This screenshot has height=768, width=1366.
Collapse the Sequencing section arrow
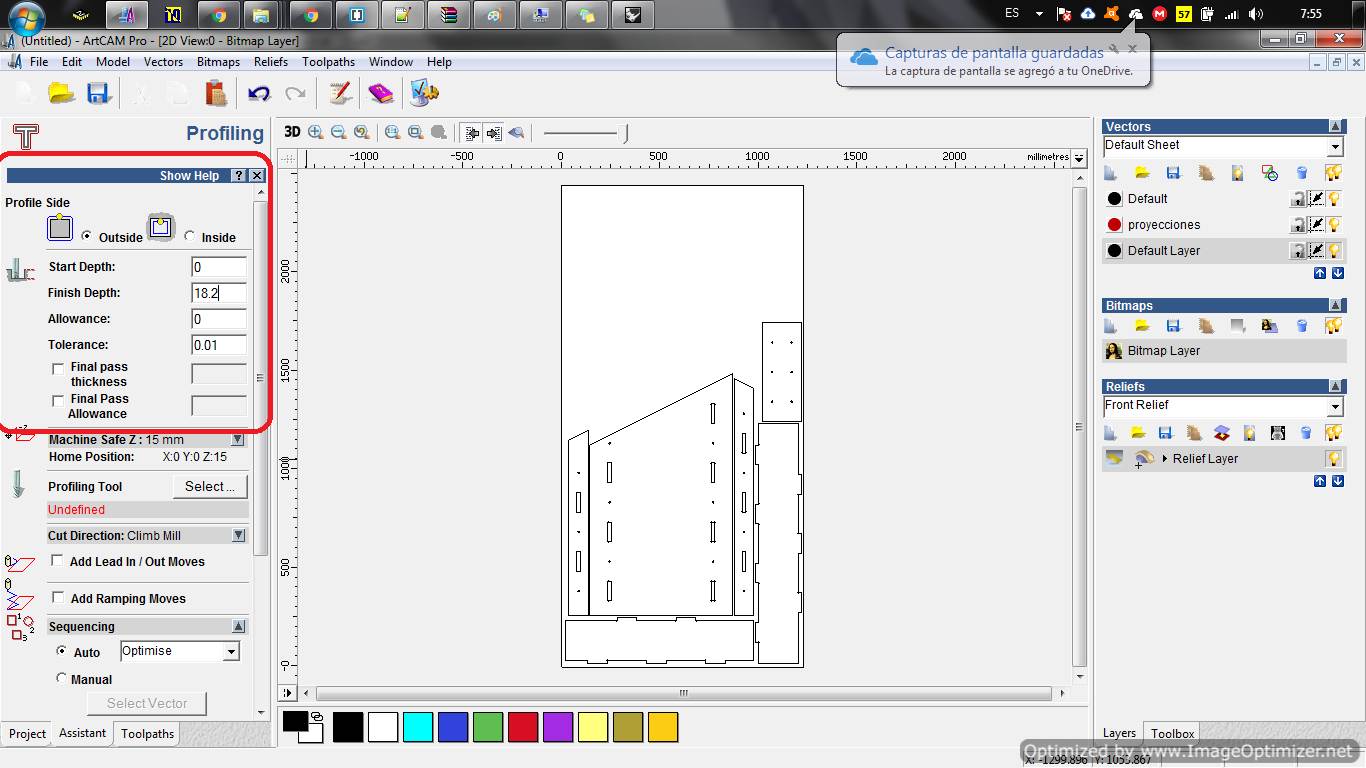[x=238, y=626]
